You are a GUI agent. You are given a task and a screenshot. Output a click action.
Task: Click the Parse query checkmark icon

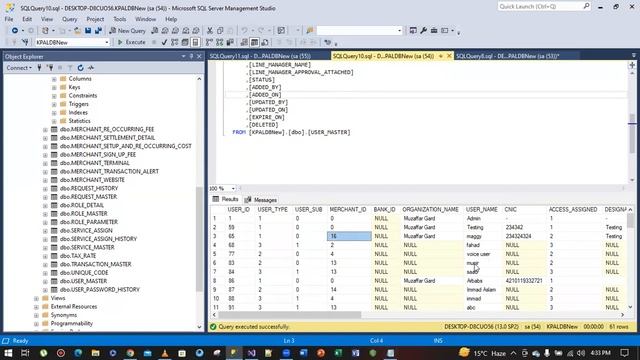coord(164,42)
